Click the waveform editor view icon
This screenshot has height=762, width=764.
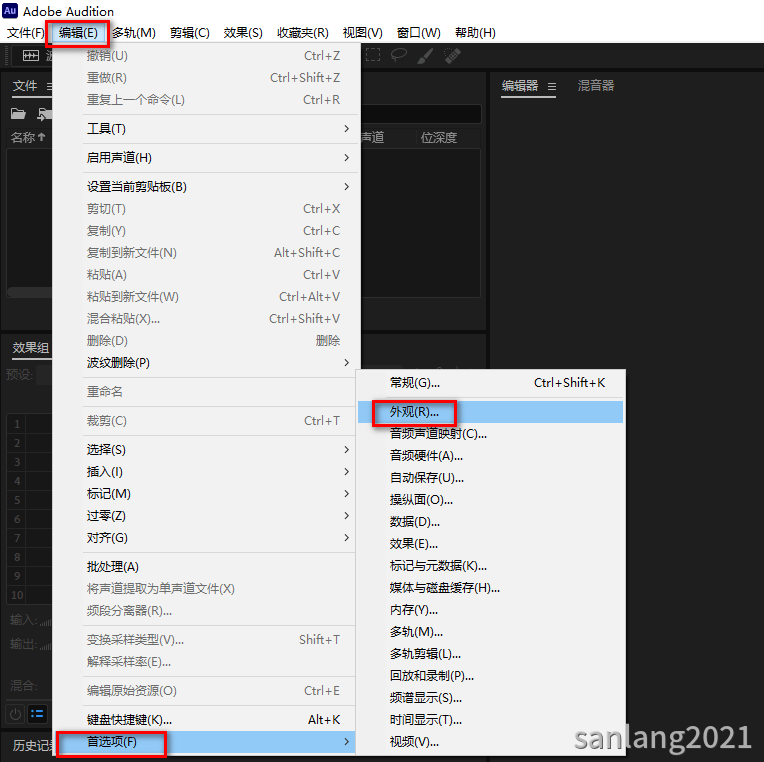pyautogui.click(x=31, y=56)
